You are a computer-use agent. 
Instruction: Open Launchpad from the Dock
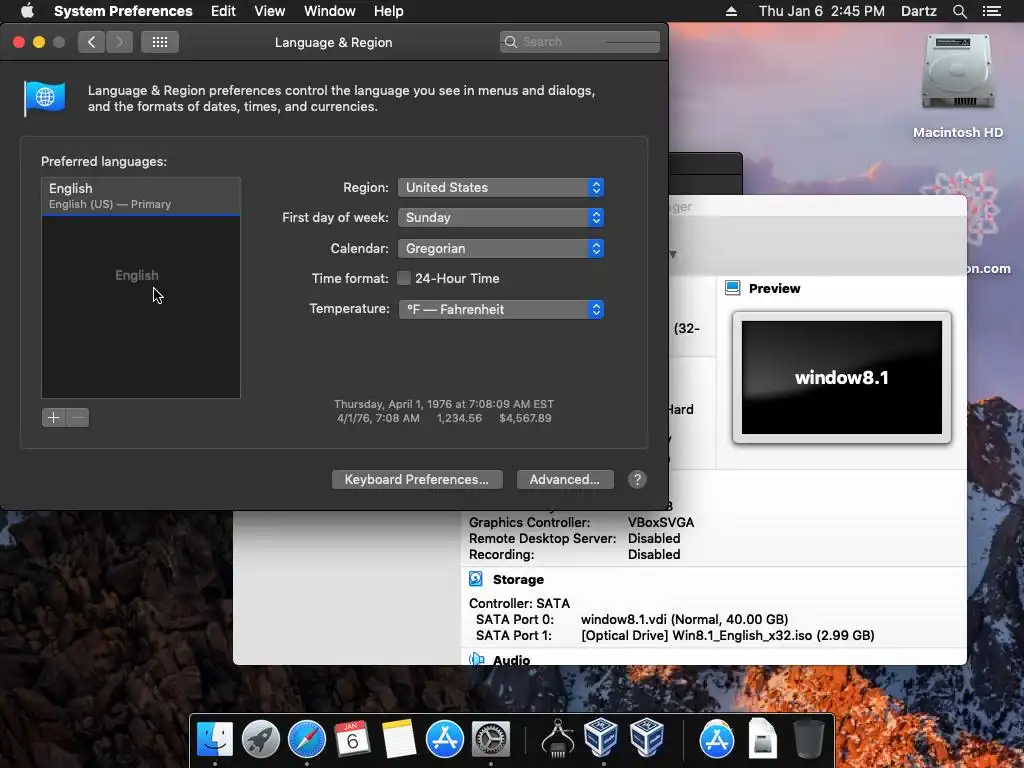(x=261, y=739)
